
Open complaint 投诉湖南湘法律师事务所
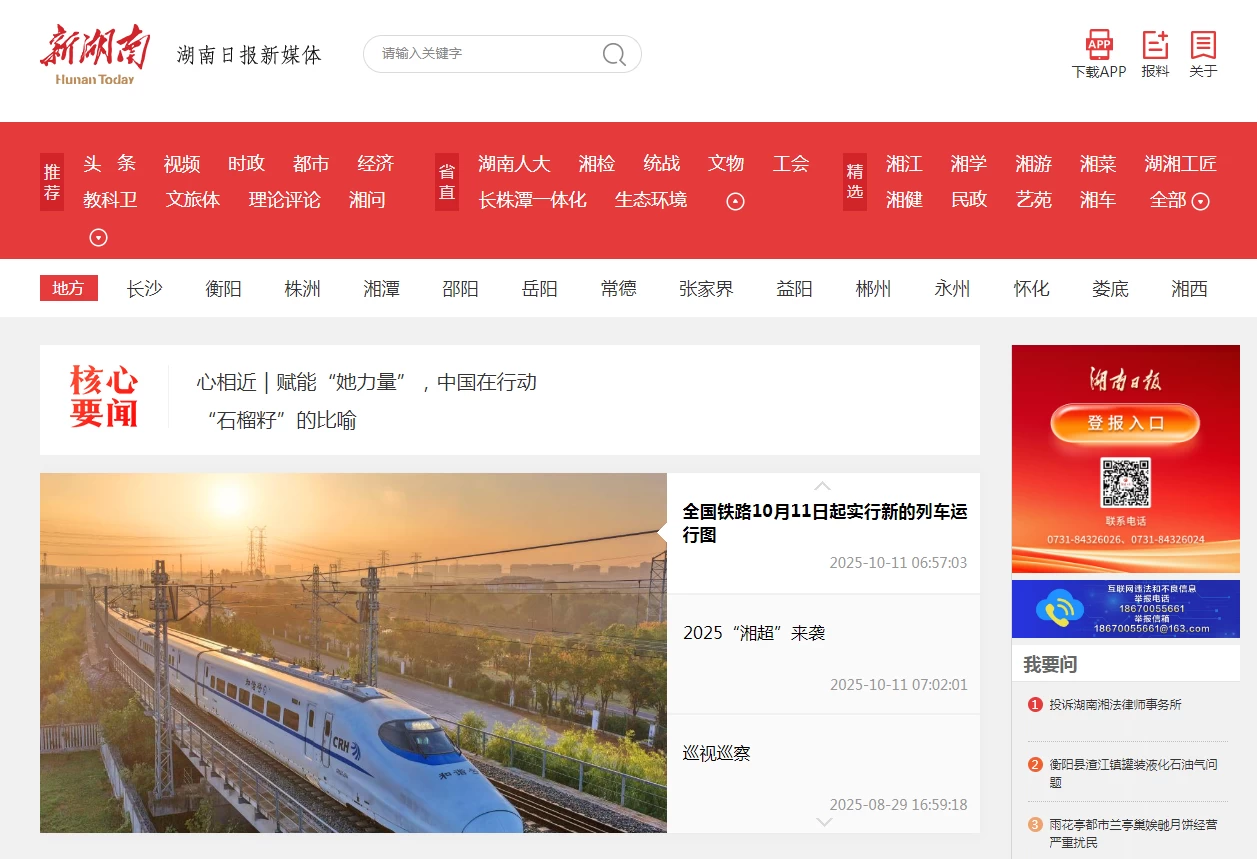click(1115, 705)
